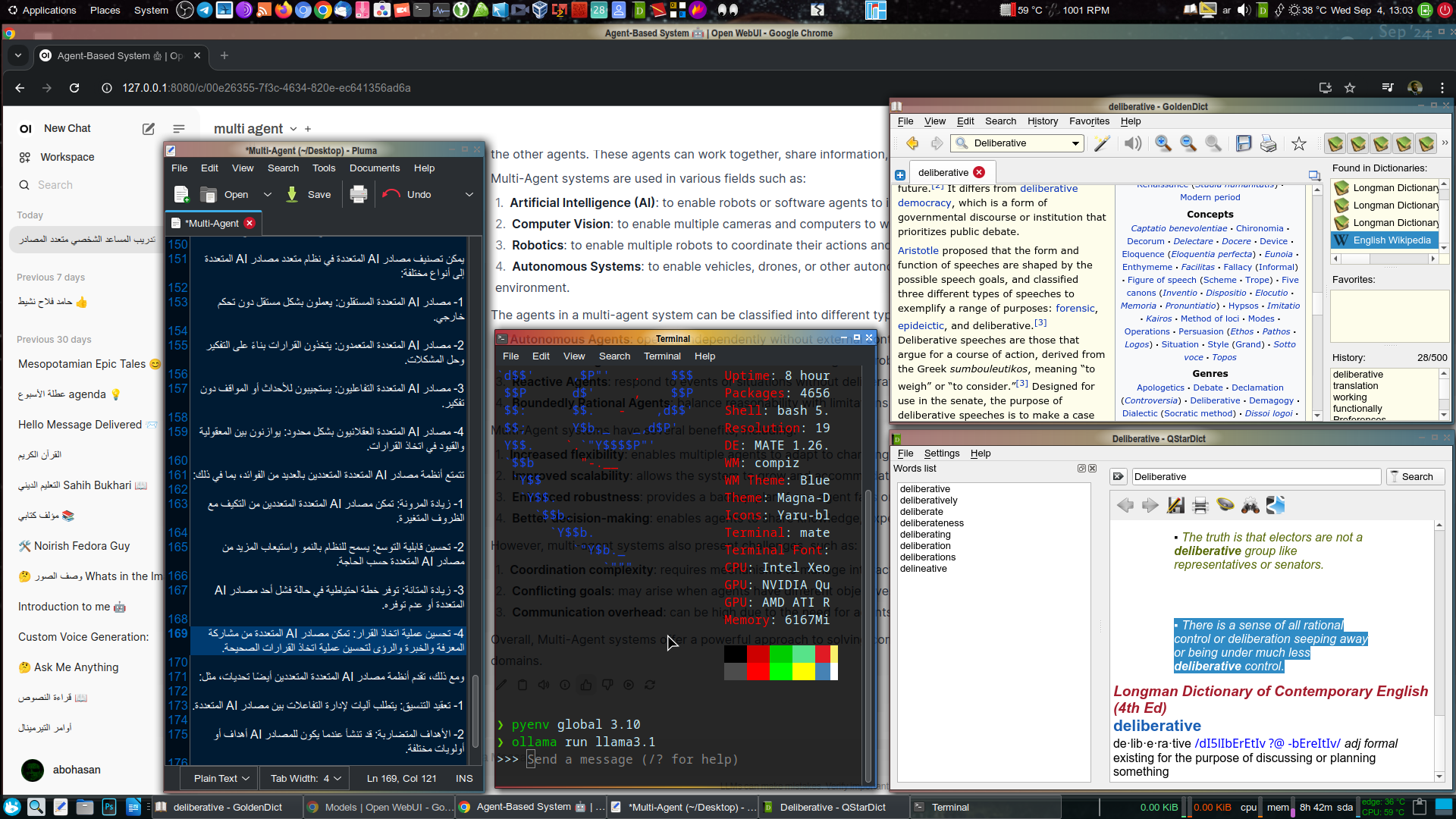Play pronunciation audio in GoldenDict
This screenshot has width=1456, height=819.
(x=1132, y=143)
